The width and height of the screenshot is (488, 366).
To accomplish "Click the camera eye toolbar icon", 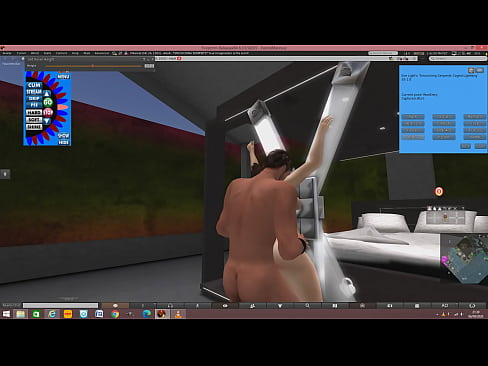I will point(225,306).
